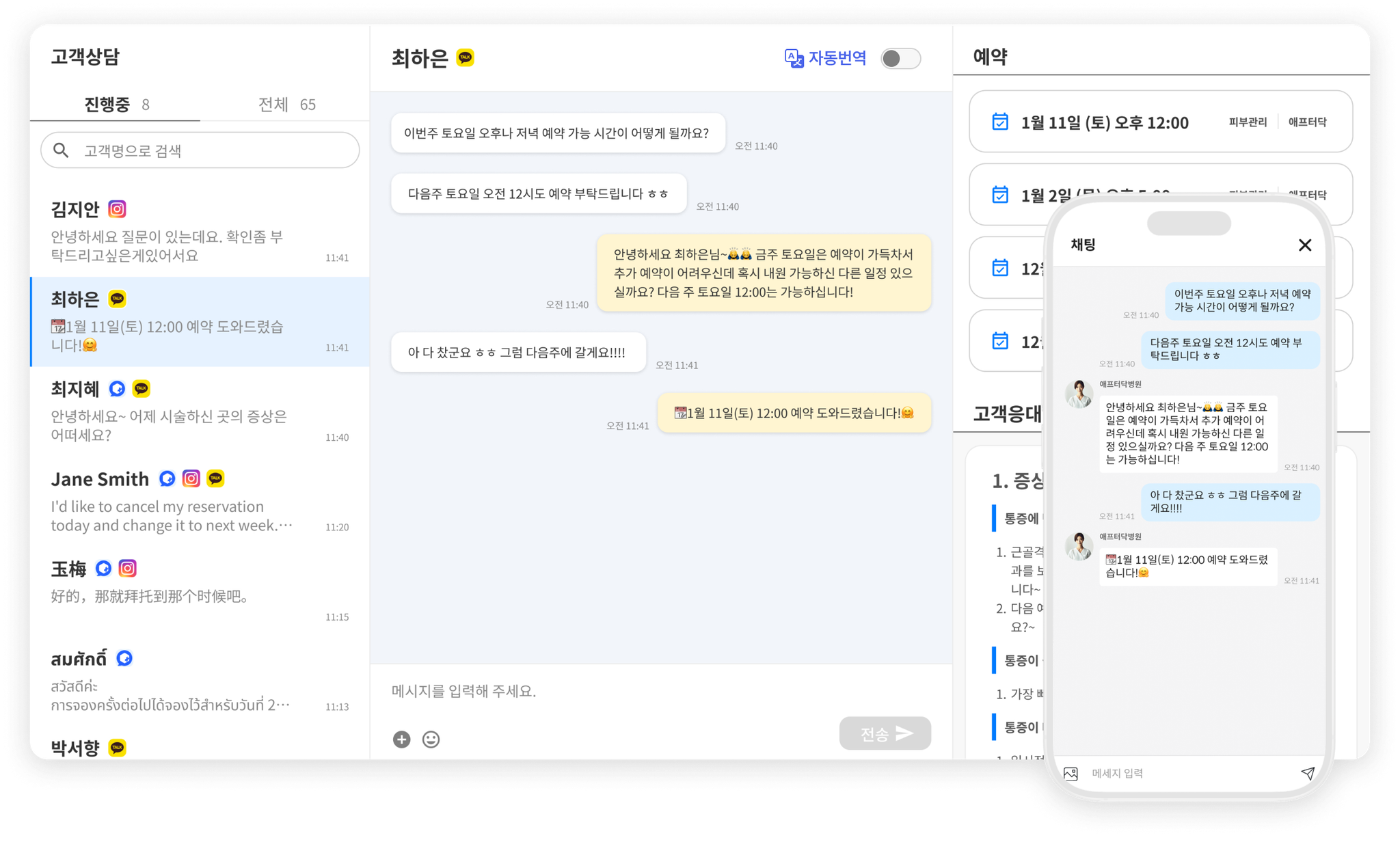Click message '다음주 토요일 오전 12시도 예약 부탁드립니다'
This screenshot has height=842, width=1400.
click(539, 193)
